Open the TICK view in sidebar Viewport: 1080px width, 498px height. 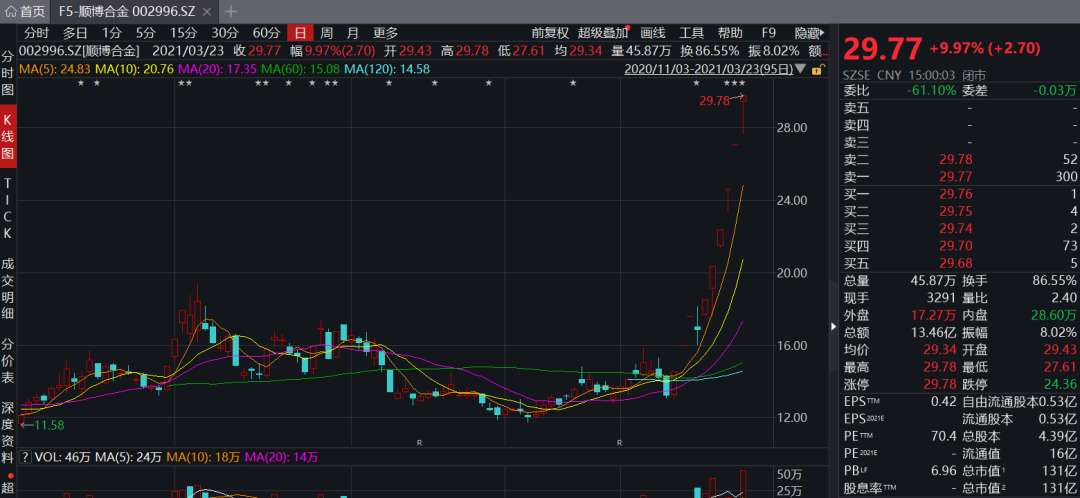coord(8,208)
